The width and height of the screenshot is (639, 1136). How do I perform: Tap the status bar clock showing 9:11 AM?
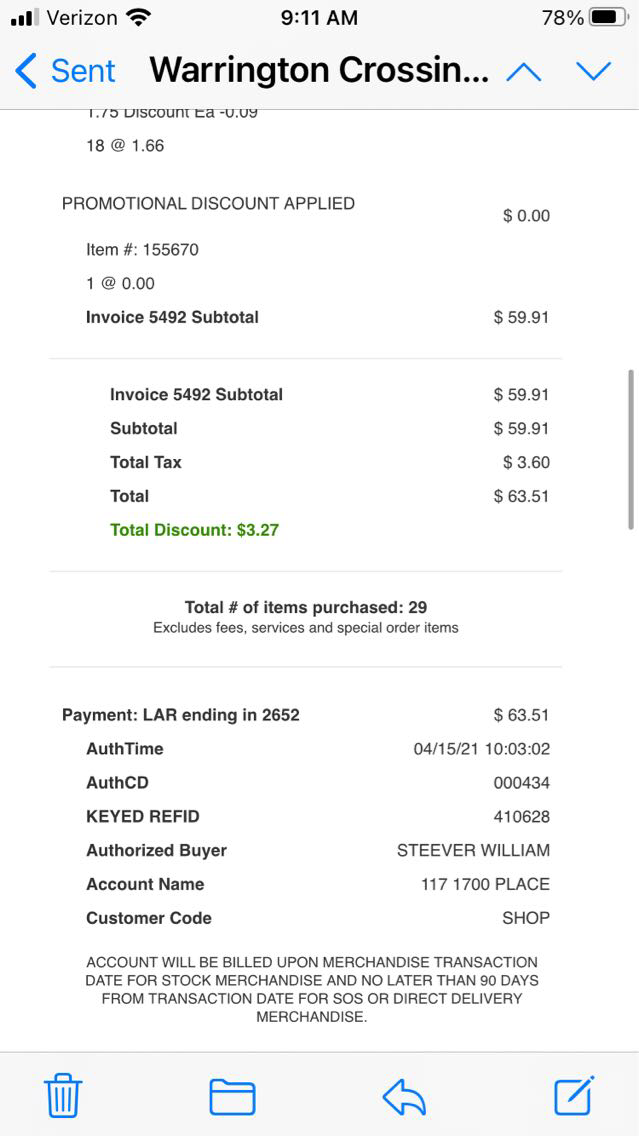(318, 18)
